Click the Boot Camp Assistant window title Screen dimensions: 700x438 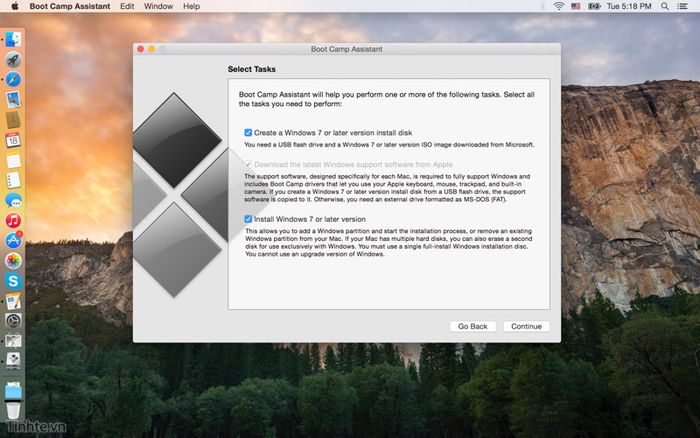click(x=347, y=49)
